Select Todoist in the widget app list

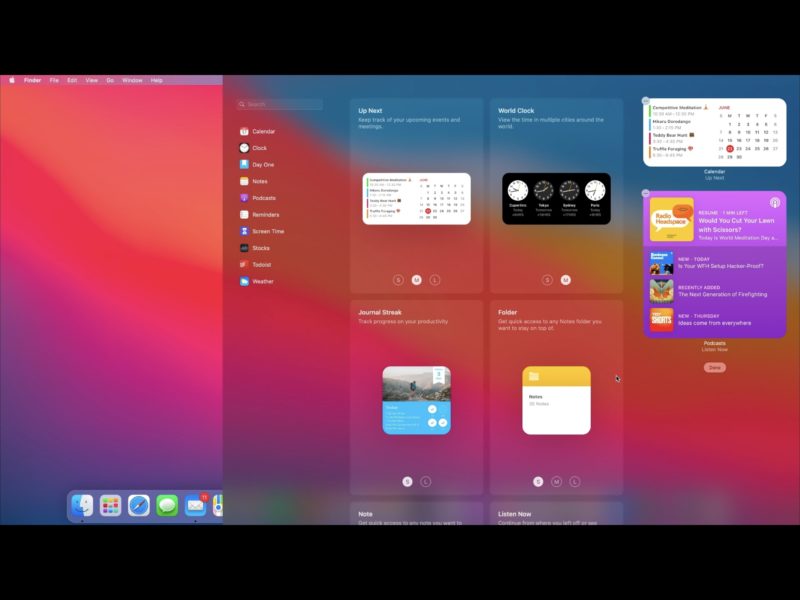[256, 264]
